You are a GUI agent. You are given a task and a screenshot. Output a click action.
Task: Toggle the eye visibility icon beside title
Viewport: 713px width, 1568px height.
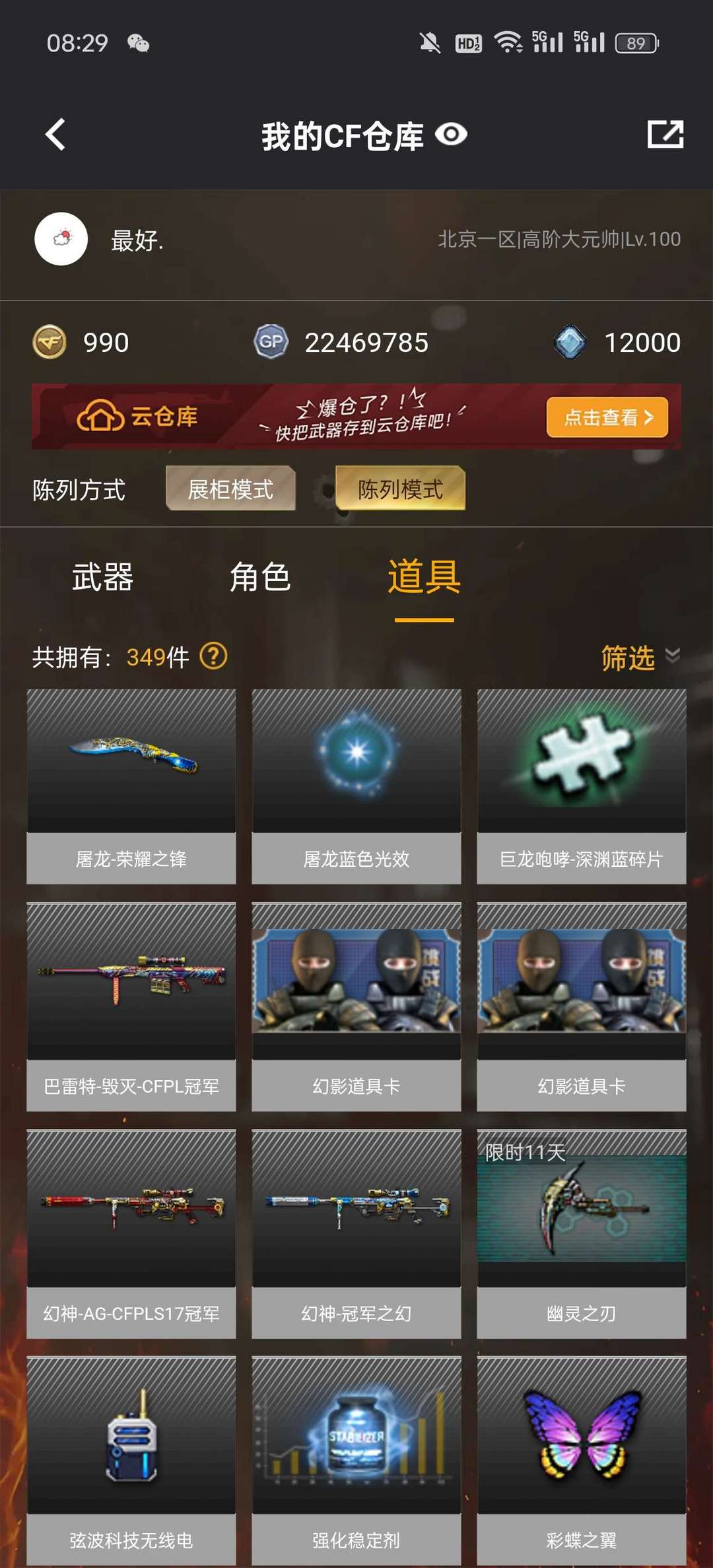[x=452, y=135]
